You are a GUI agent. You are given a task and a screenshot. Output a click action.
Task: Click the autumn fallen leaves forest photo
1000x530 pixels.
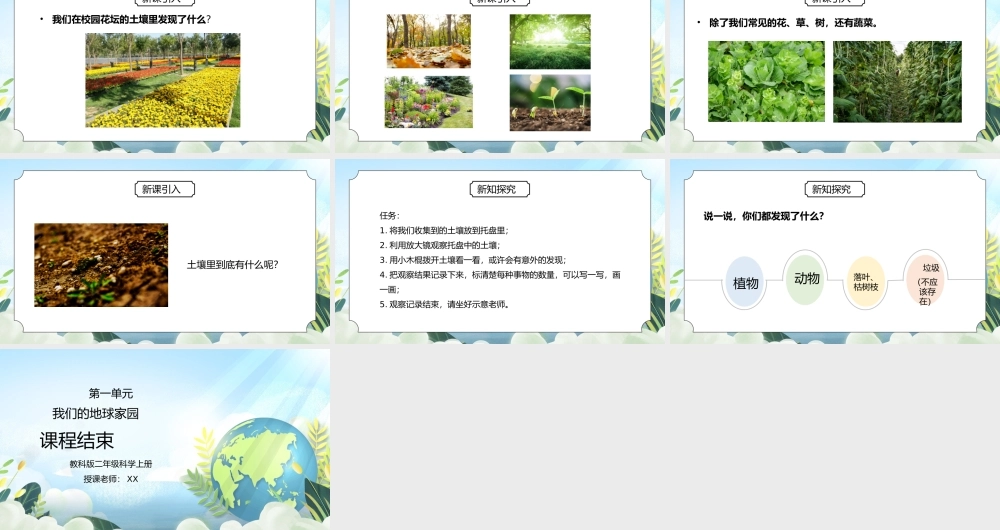(x=429, y=41)
